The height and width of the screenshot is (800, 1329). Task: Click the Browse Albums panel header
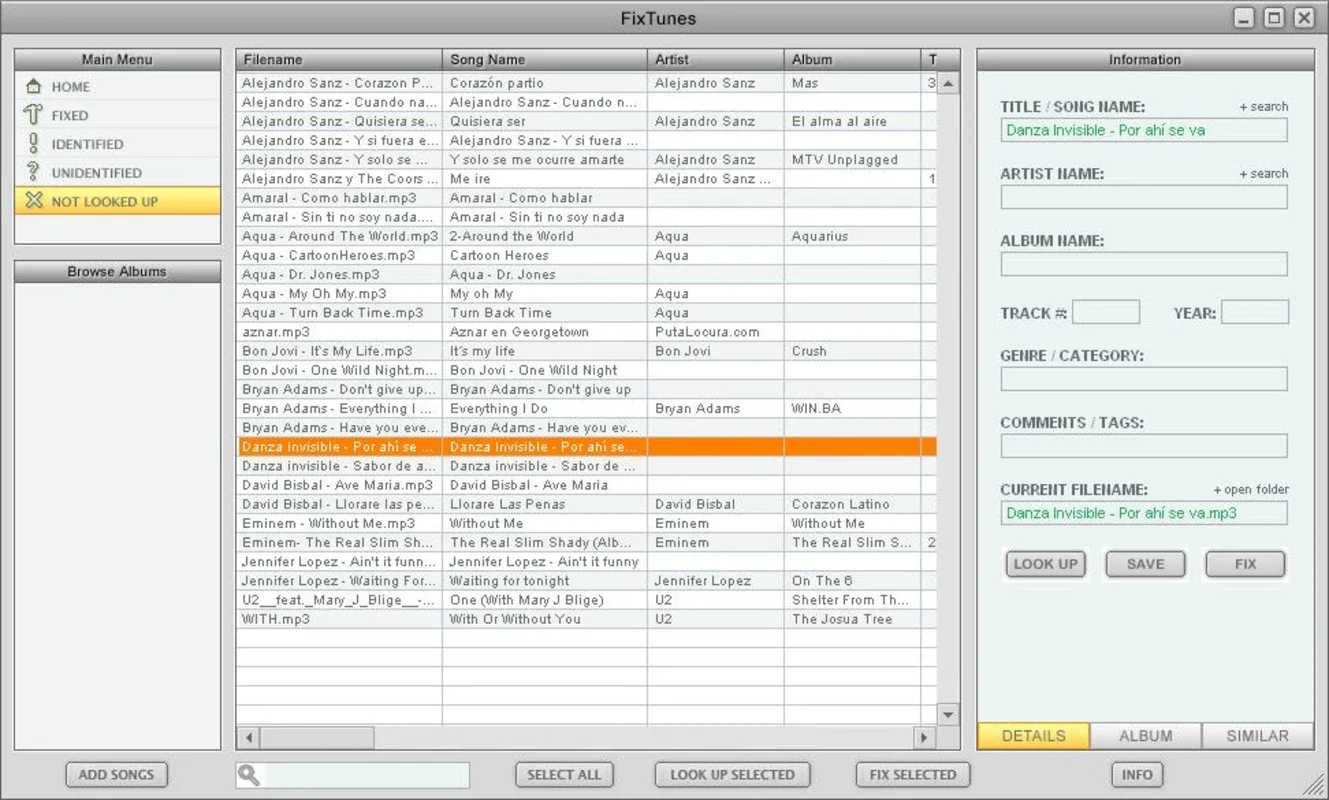click(x=117, y=272)
